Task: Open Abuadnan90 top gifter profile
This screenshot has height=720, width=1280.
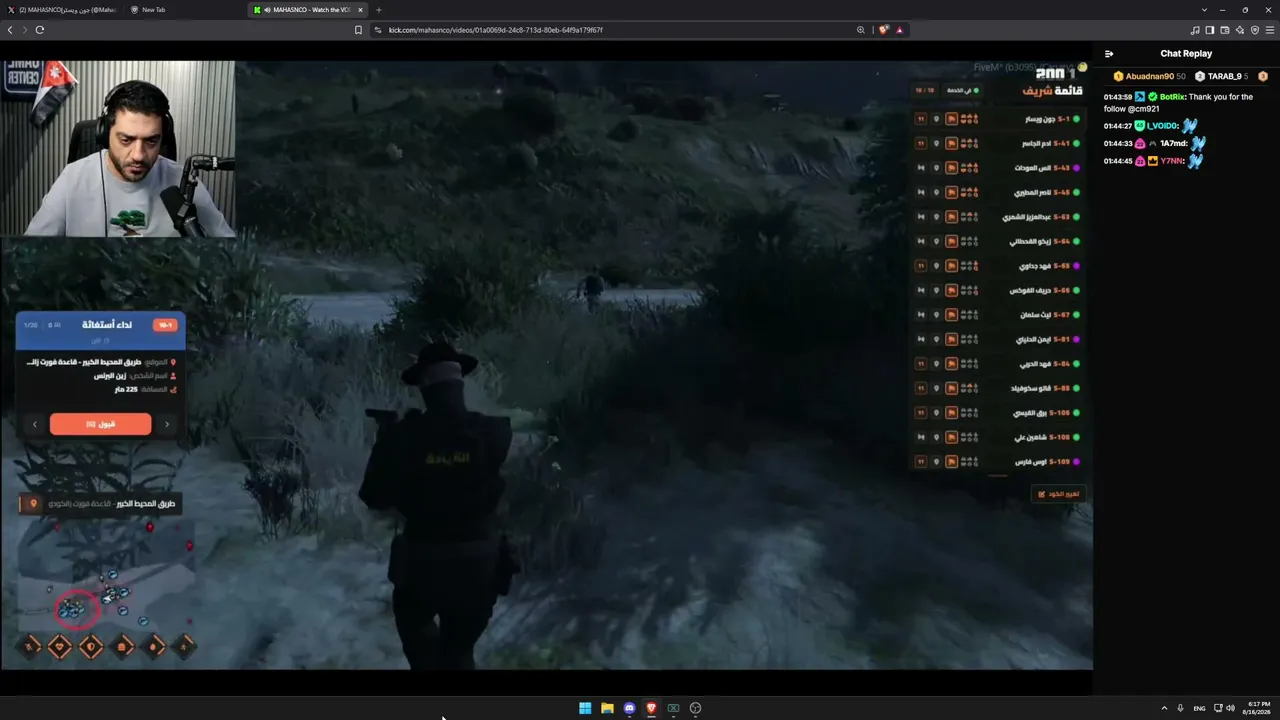Action: [1150, 76]
